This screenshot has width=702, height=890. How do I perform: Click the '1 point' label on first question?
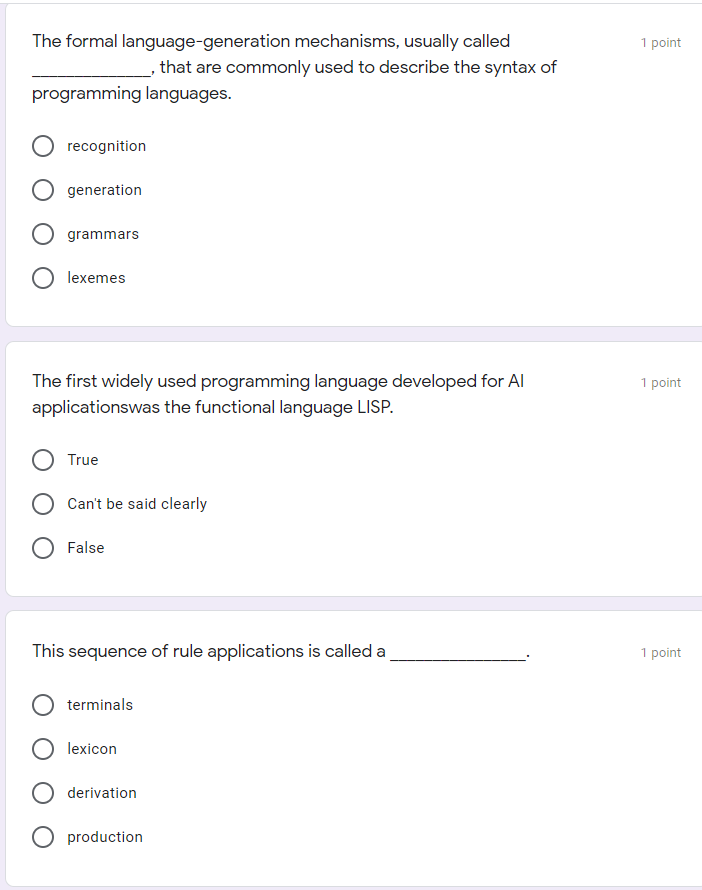(x=661, y=42)
